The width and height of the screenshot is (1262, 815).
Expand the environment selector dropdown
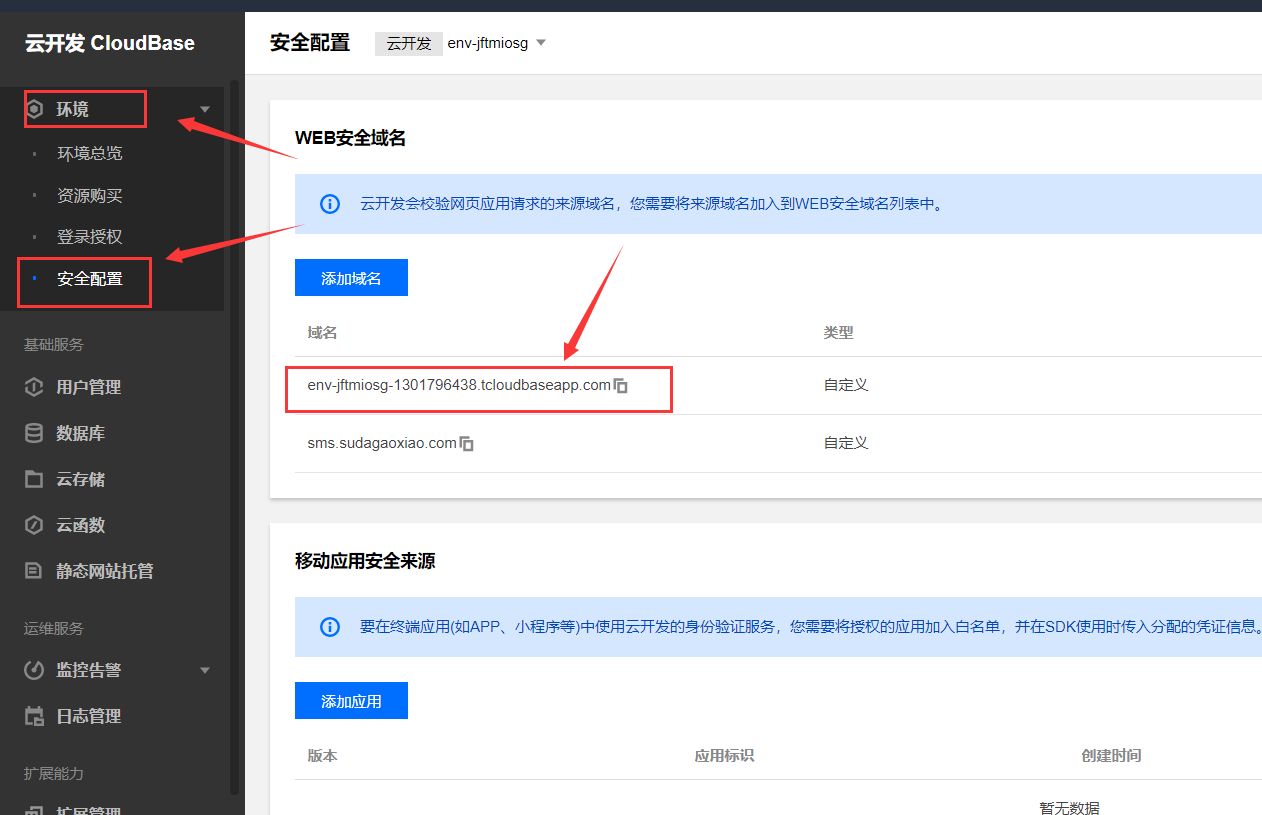540,43
